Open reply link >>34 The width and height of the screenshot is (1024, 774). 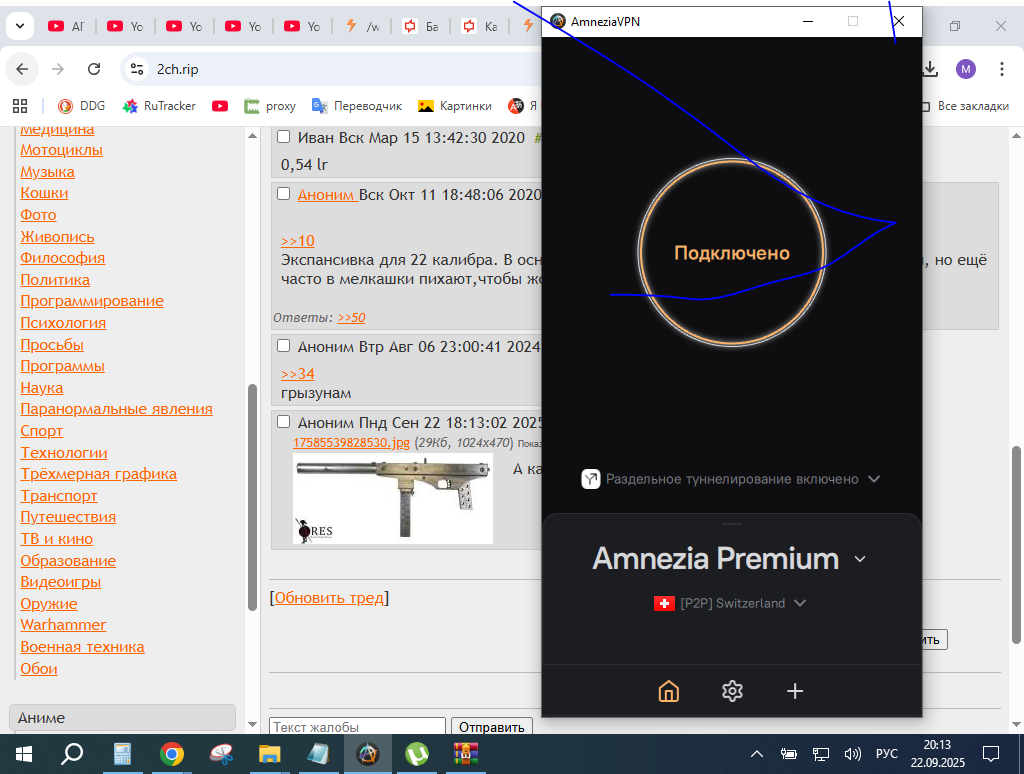[x=298, y=374]
